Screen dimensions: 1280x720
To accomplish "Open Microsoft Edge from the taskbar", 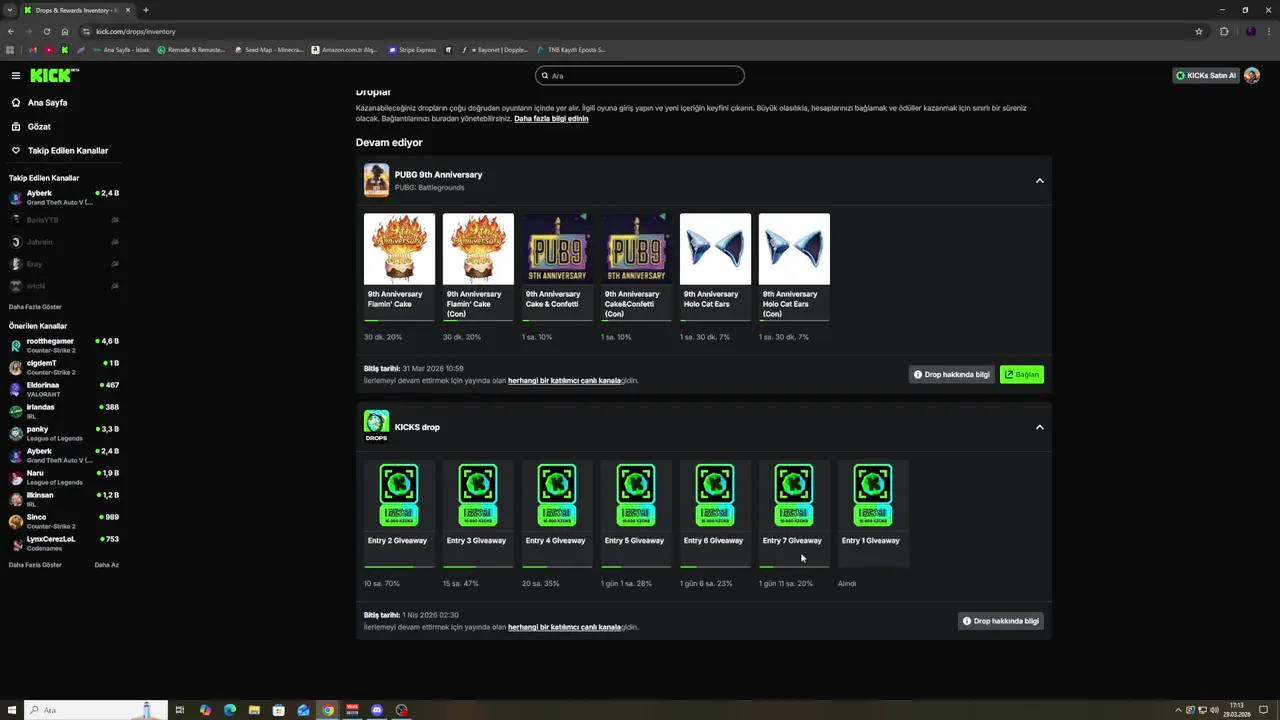I will coord(230,710).
